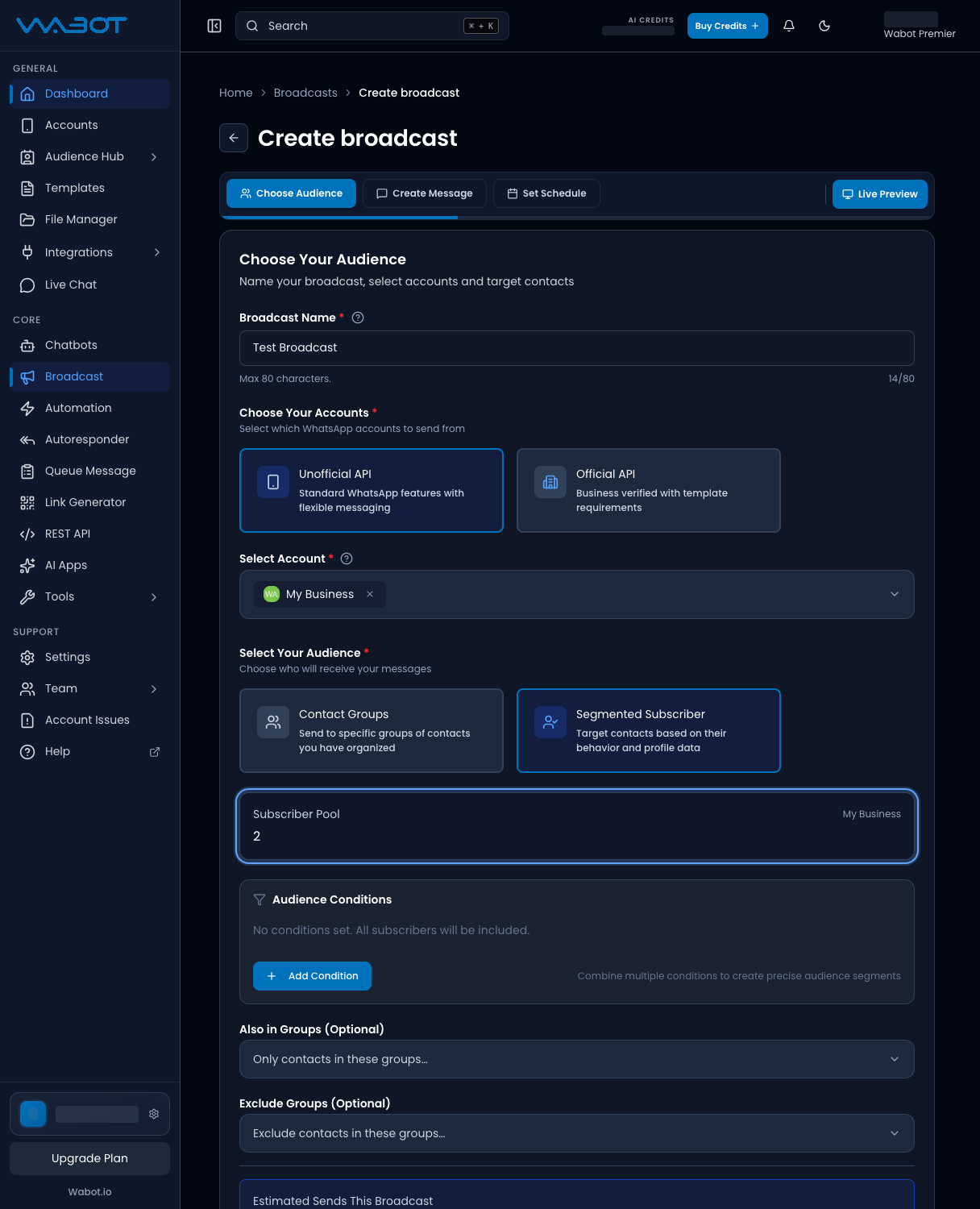
Task: Click Select Account help icon
Action: 347,559
